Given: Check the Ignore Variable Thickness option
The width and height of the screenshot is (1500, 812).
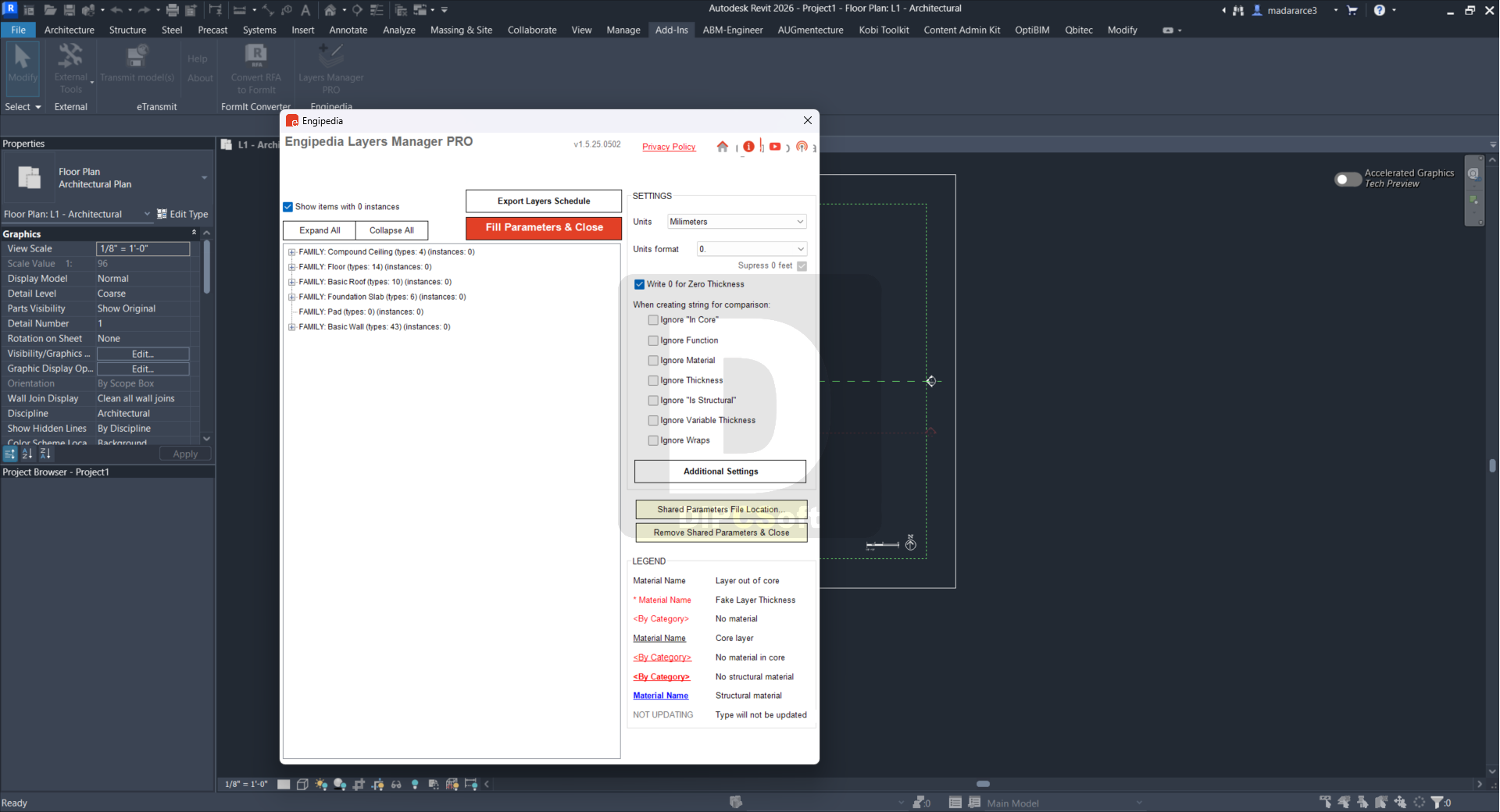Looking at the screenshot, I should click(653, 420).
